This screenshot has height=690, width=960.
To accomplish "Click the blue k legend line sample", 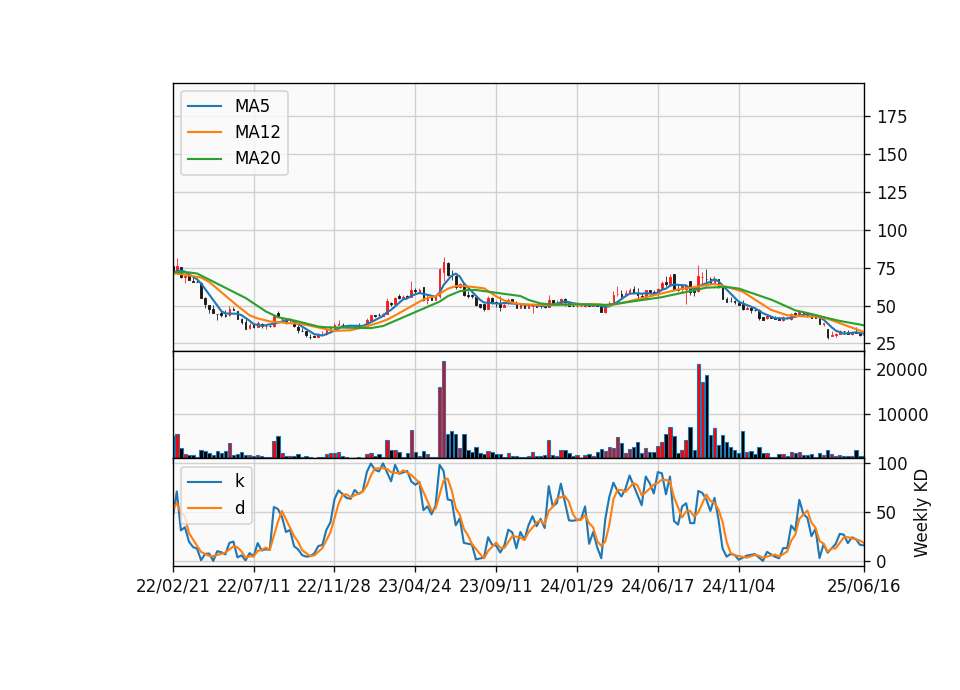I will pos(204,482).
